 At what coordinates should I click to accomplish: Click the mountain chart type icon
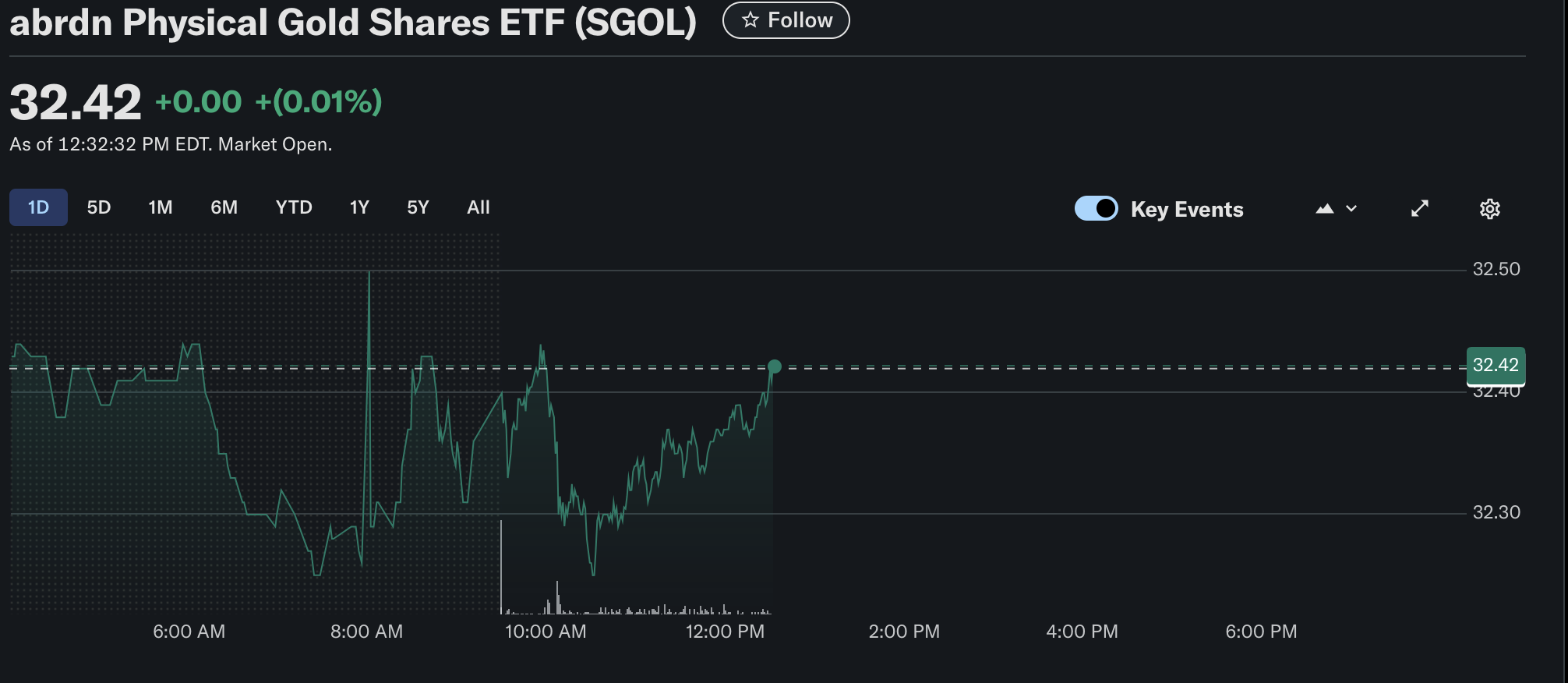coord(1325,208)
